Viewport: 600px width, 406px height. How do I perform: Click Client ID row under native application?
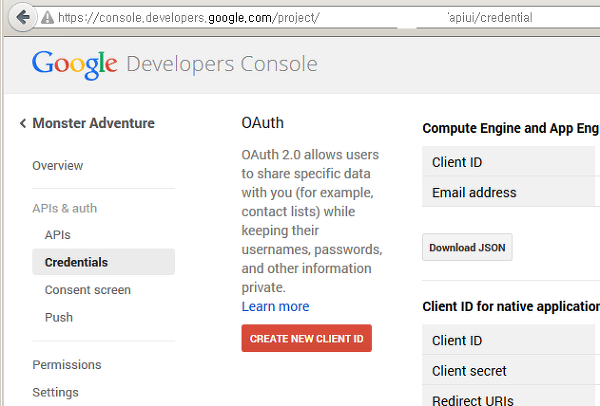(x=511, y=340)
